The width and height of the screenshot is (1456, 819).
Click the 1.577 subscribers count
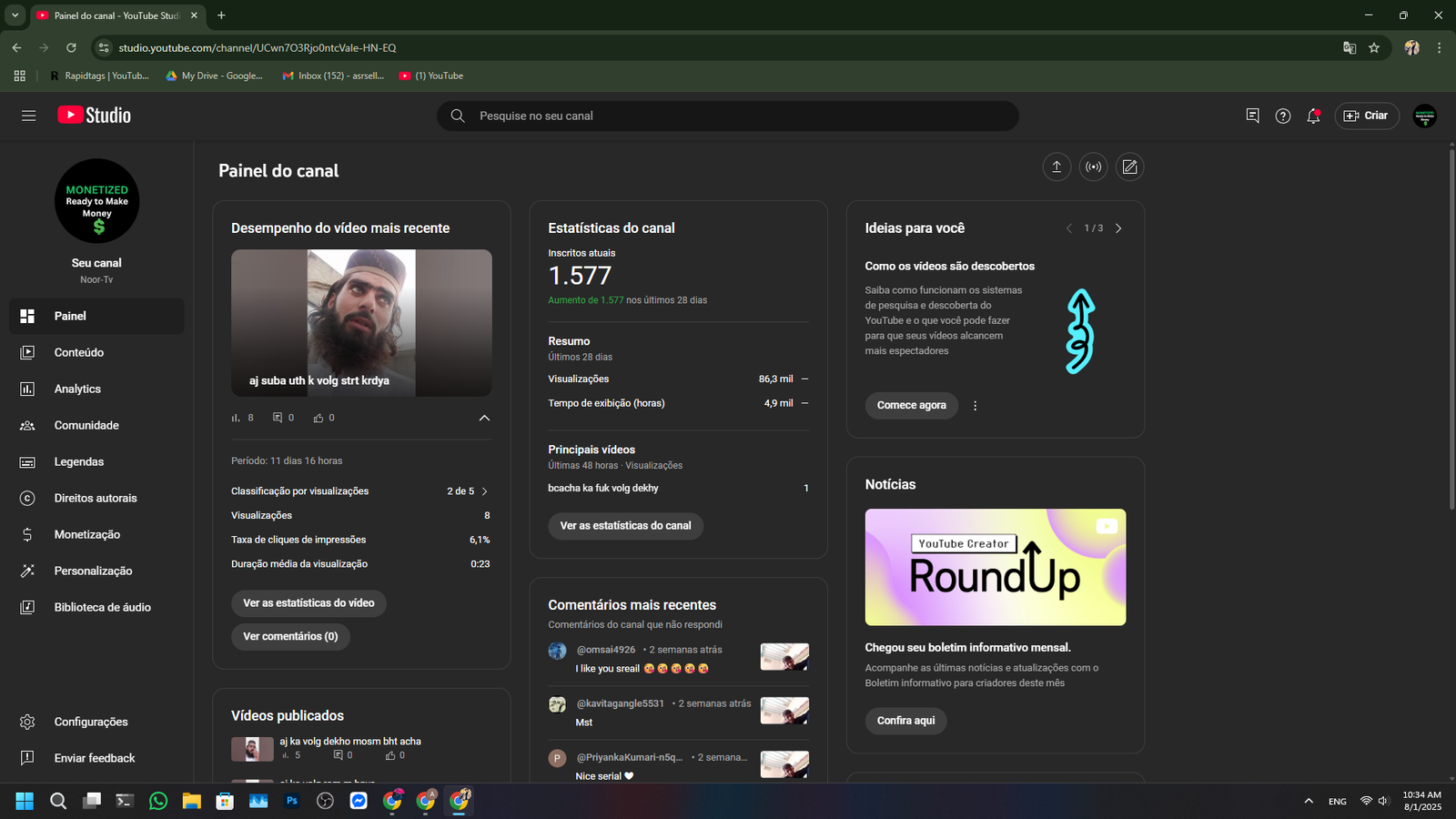pos(580,276)
